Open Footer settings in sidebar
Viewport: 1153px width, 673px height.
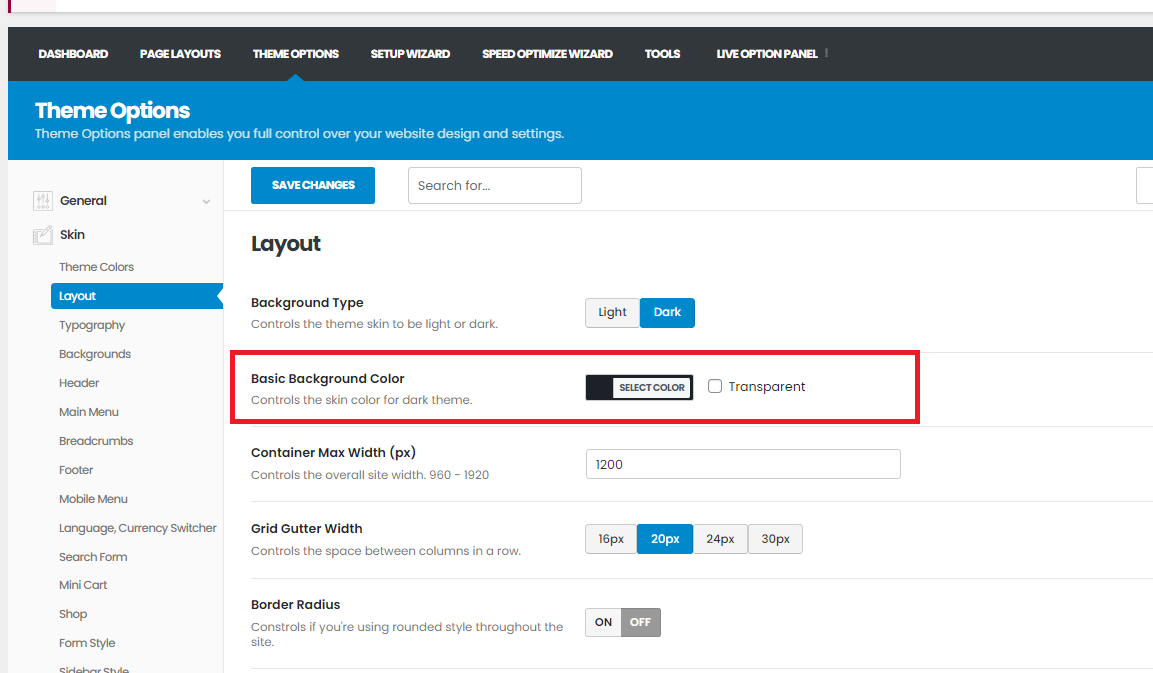[76, 470]
